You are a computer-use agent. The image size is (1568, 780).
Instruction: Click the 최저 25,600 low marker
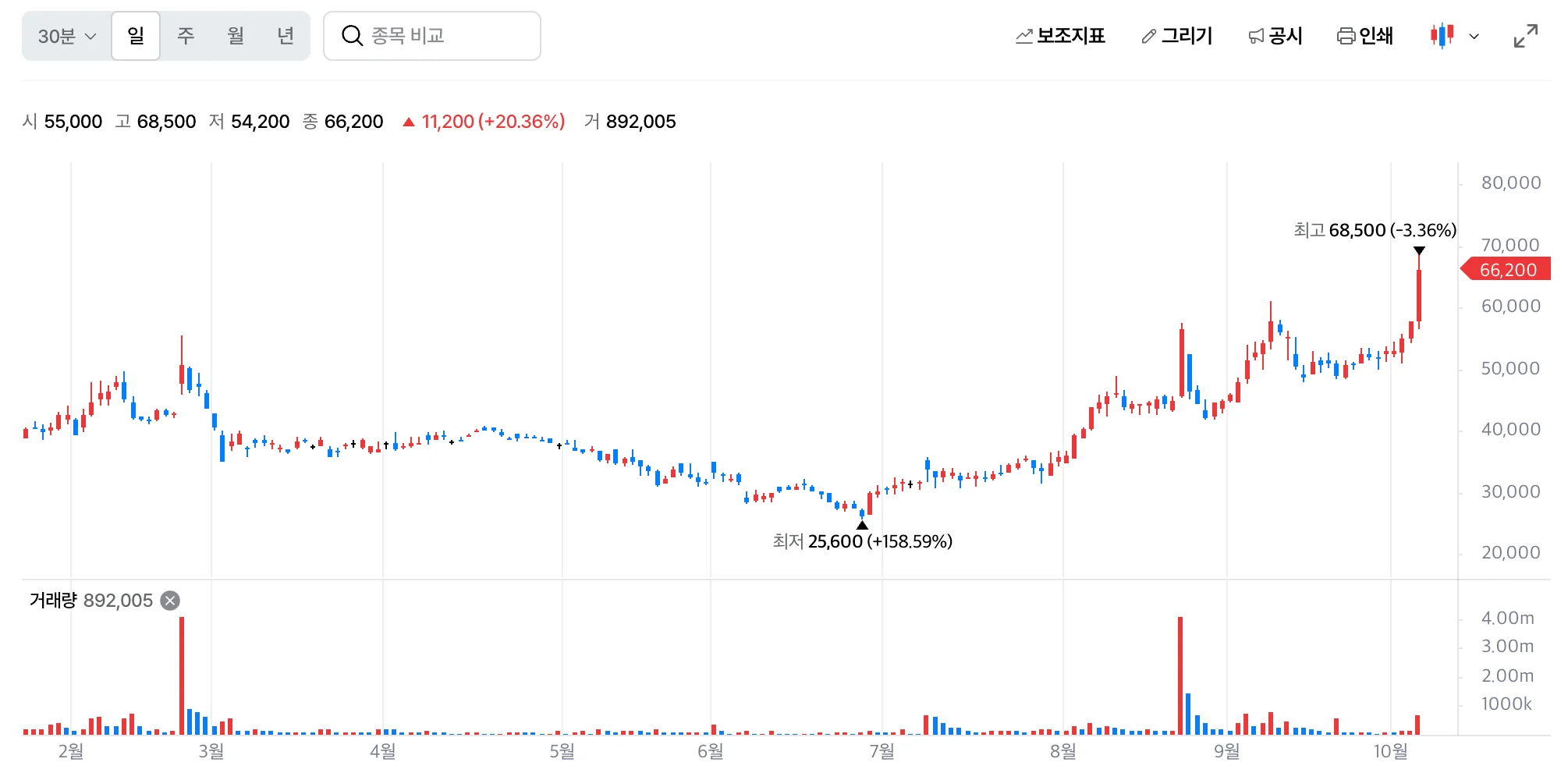click(x=862, y=541)
